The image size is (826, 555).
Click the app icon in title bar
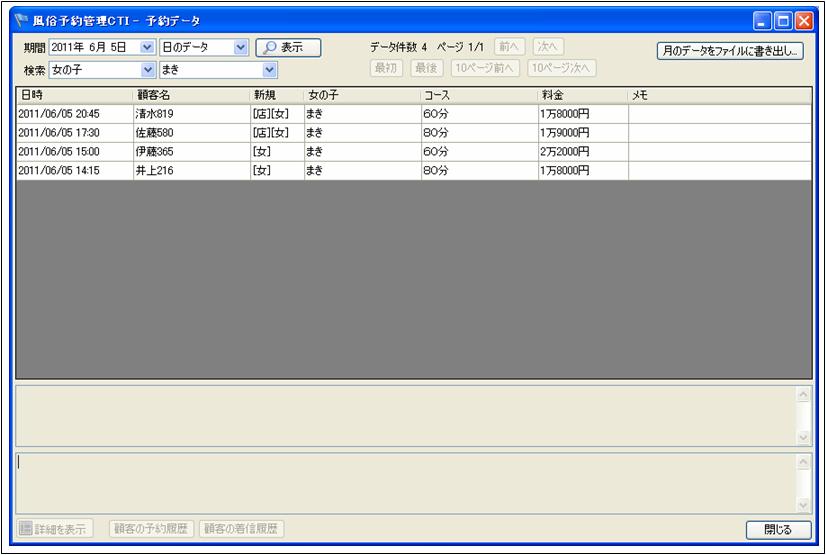21,20
